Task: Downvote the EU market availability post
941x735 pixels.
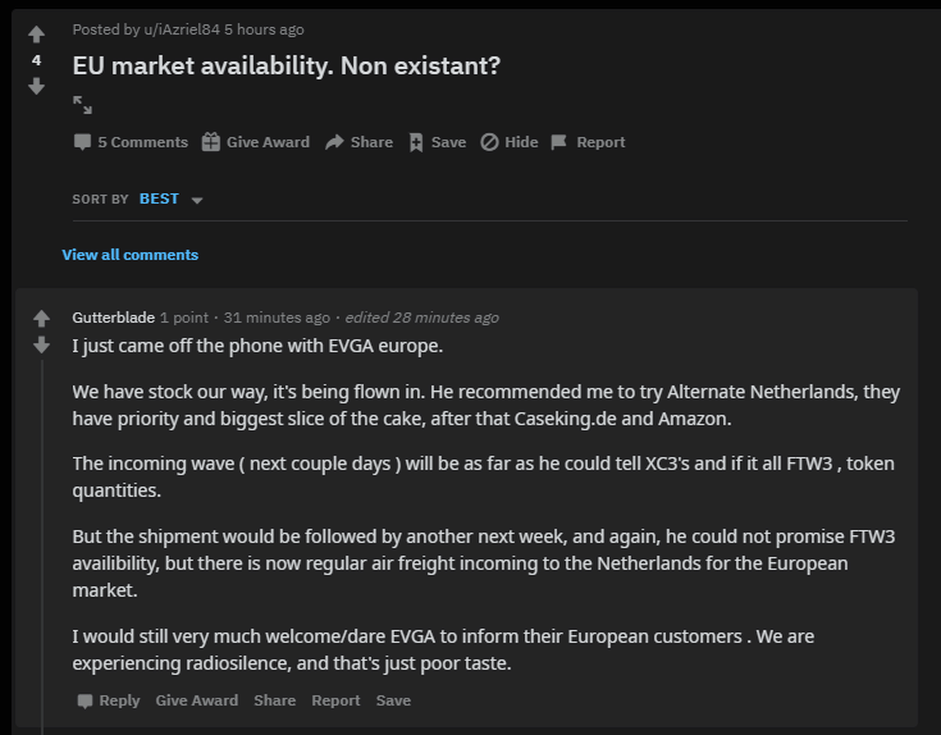Action: (36, 87)
